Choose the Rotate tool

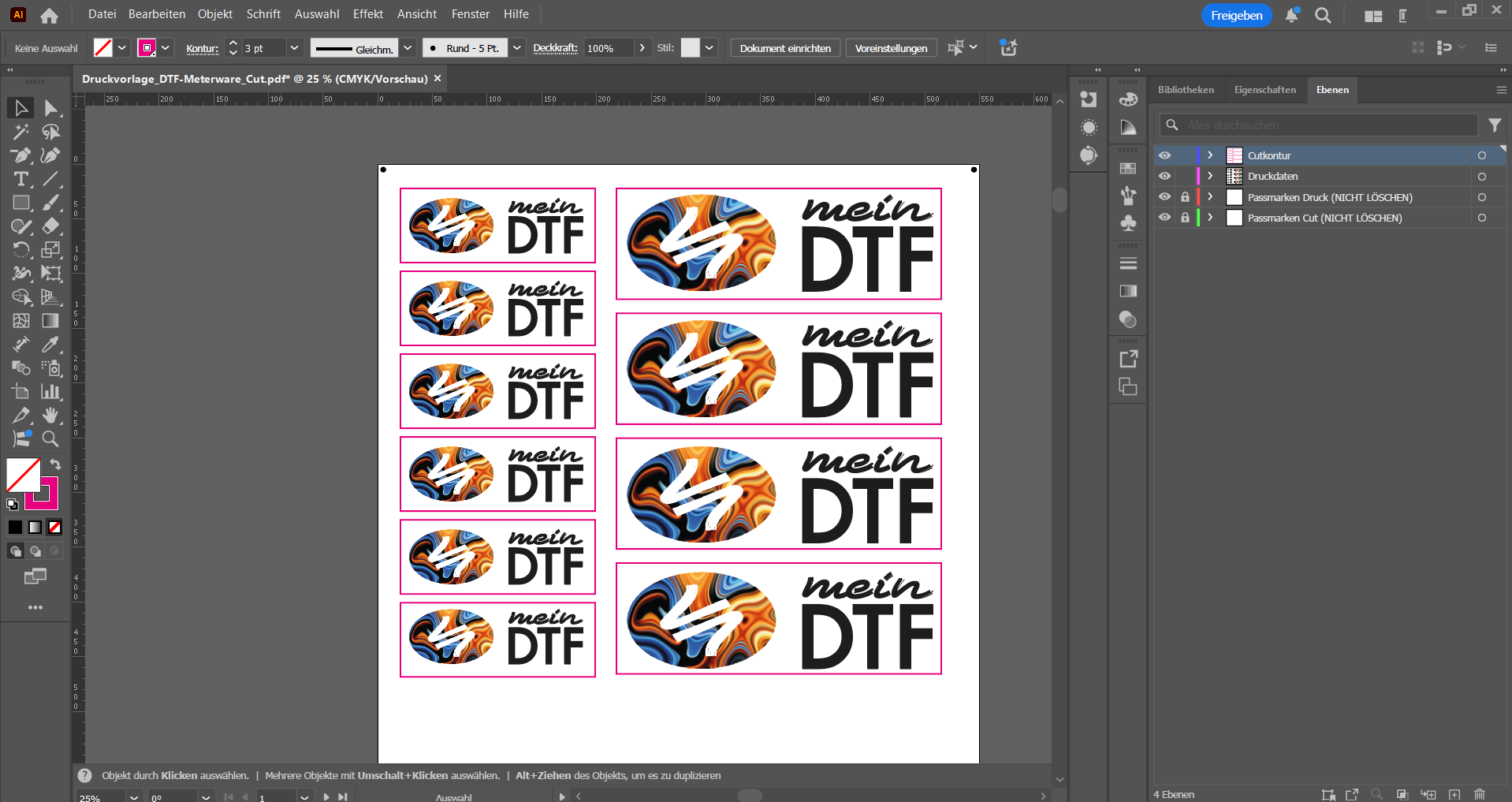click(20, 250)
